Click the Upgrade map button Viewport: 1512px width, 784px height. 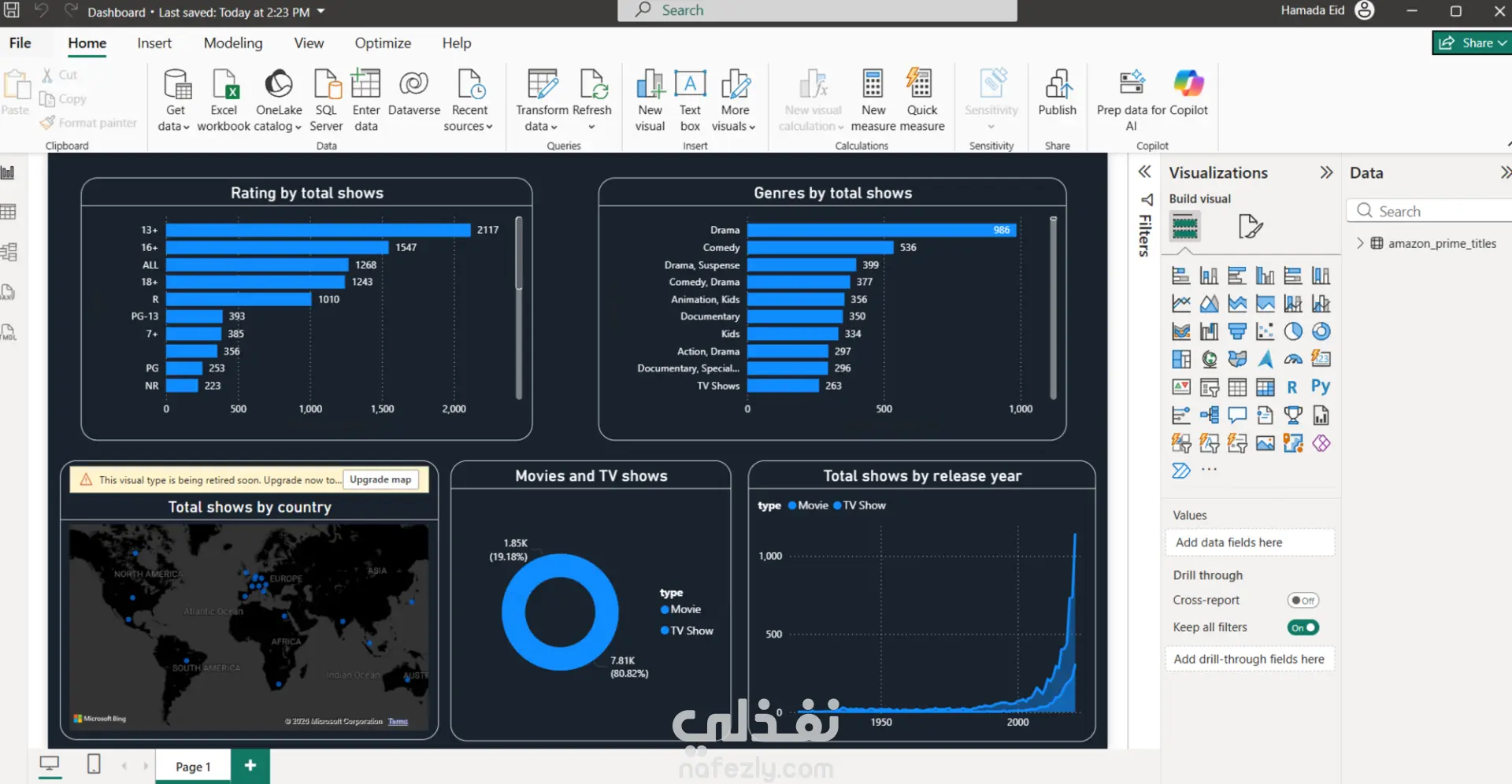(380, 479)
